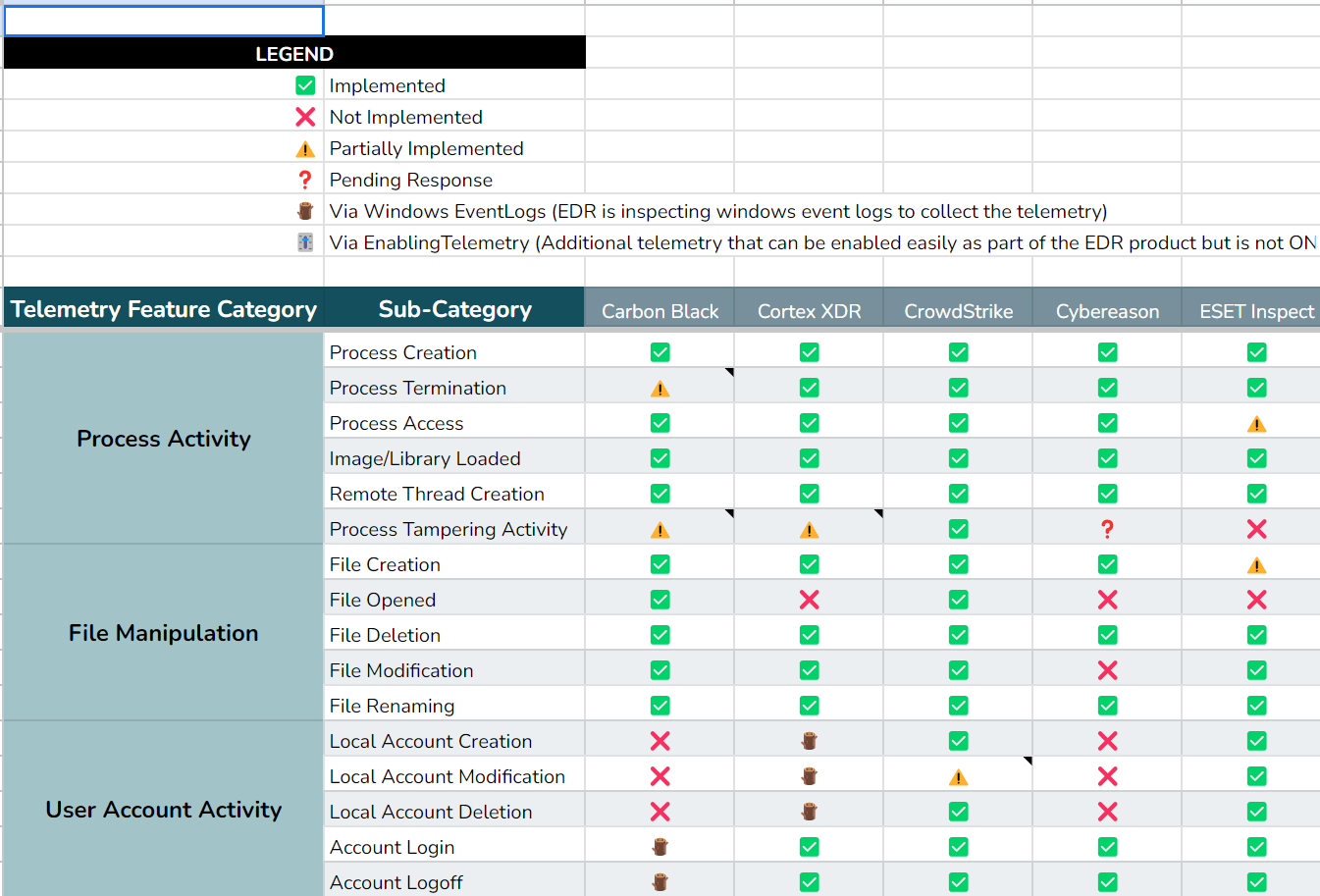Image resolution: width=1320 pixels, height=896 pixels.
Task: Select Carbon Black Local Account Deletion red X
Action: click(x=660, y=812)
